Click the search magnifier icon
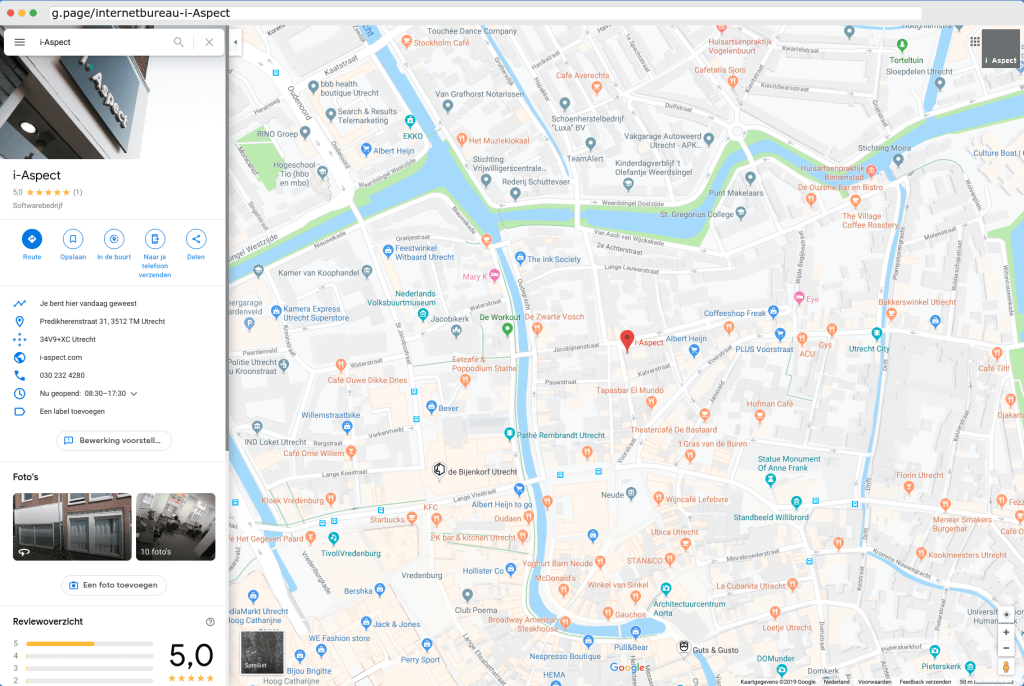This screenshot has width=1024, height=686. click(x=178, y=42)
